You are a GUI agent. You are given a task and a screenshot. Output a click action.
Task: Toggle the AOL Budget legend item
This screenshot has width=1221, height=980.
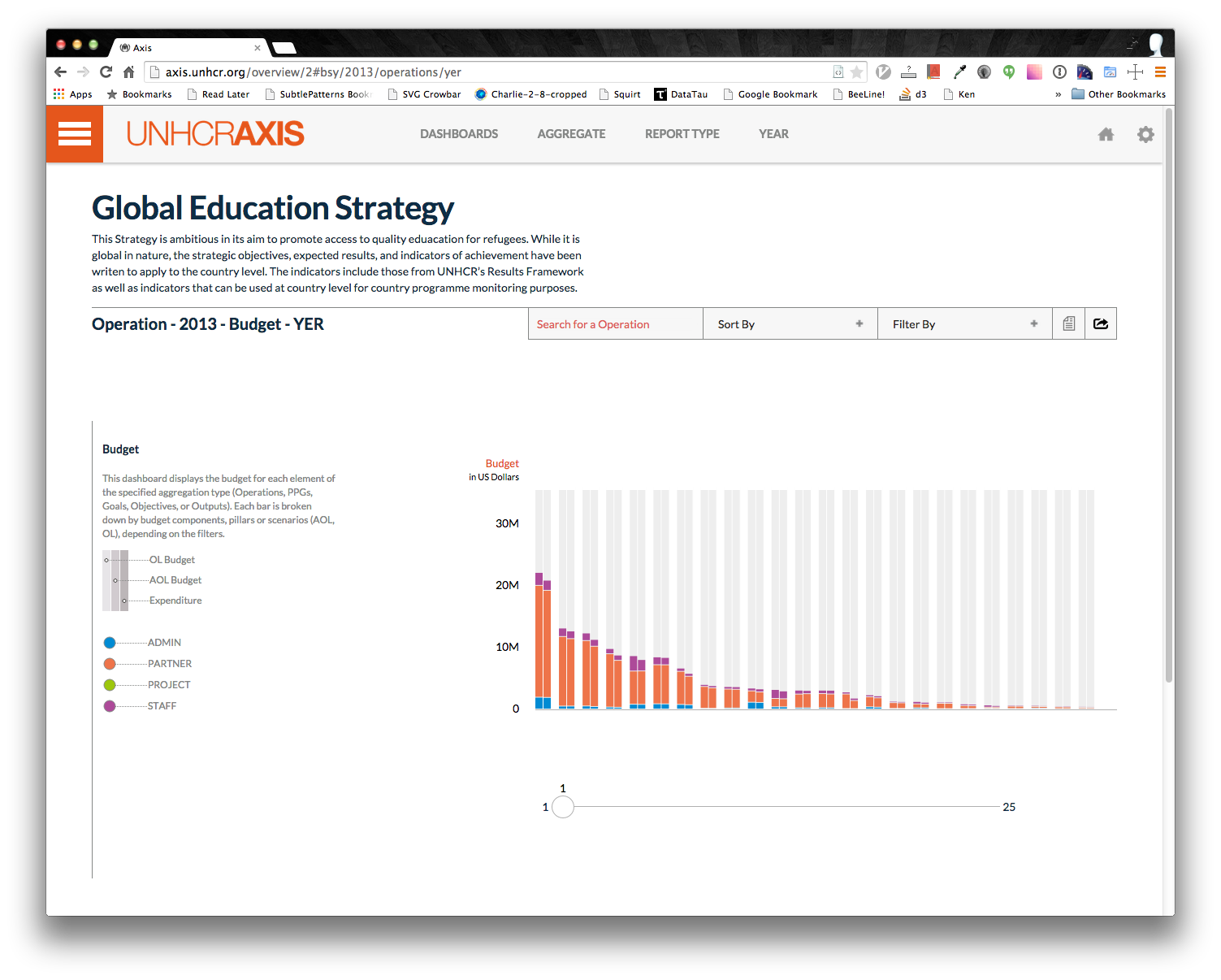pos(175,580)
